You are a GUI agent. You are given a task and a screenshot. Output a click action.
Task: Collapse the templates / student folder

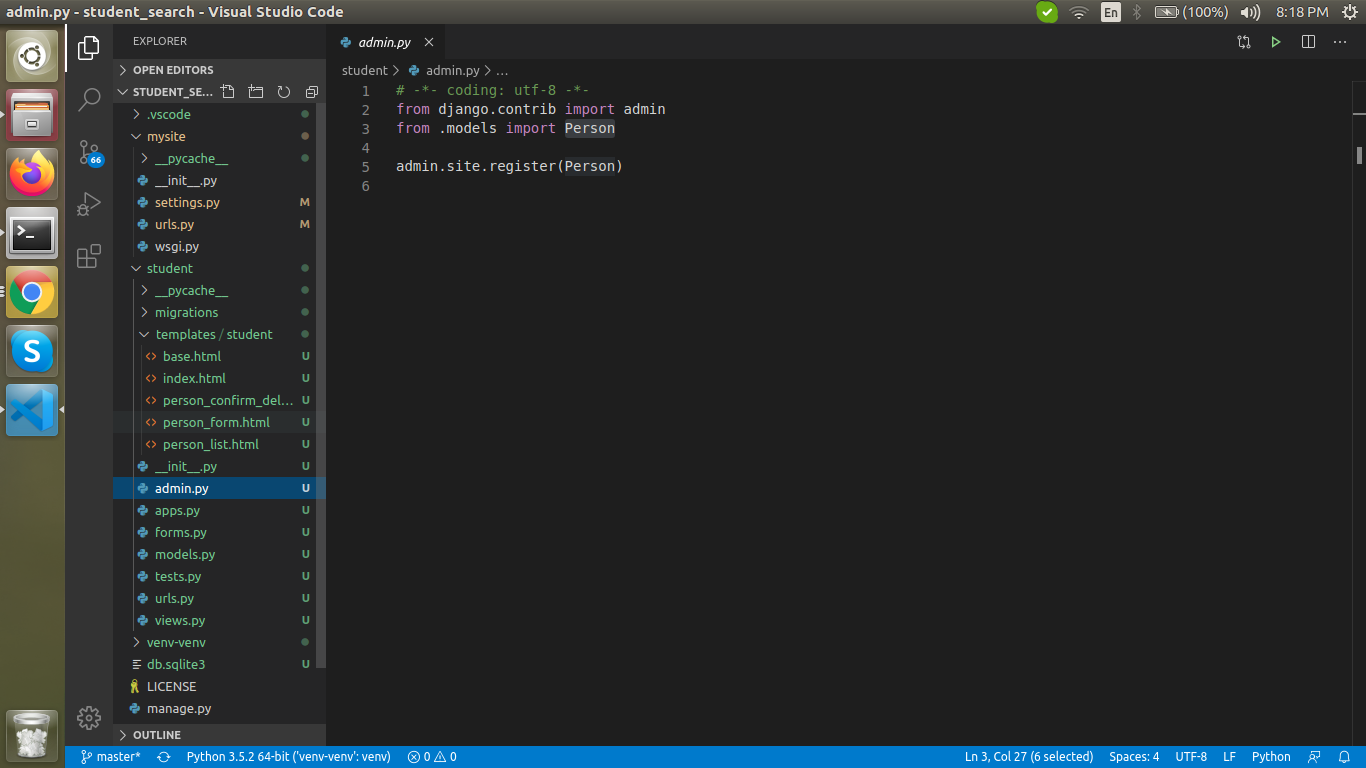click(x=219, y=334)
